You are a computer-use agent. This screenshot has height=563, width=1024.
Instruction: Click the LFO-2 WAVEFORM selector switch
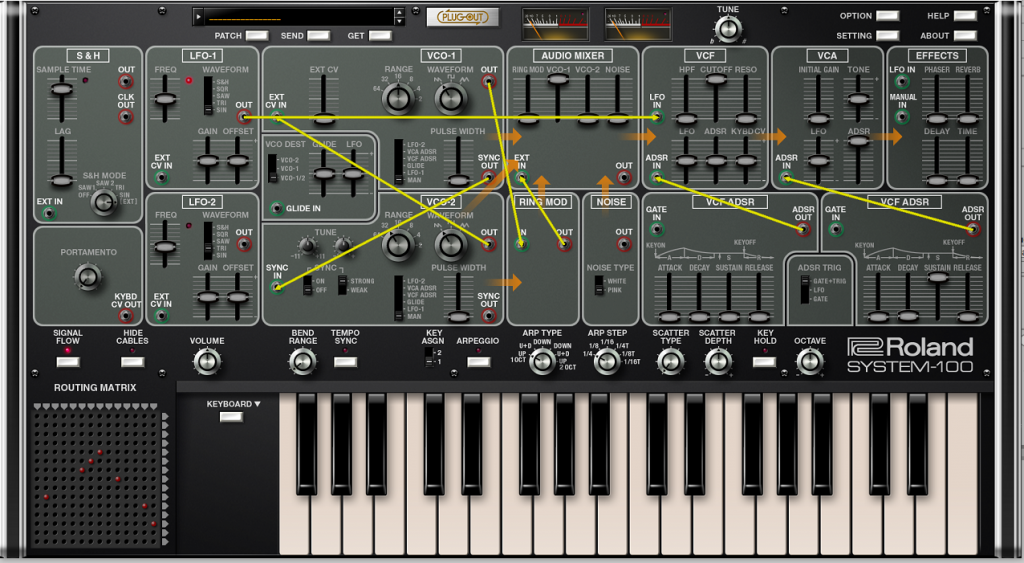pyautogui.click(x=208, y=241)
